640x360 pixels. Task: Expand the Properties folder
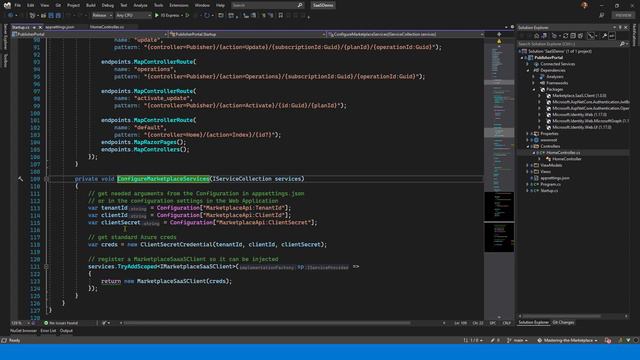(x=528, y=133)
